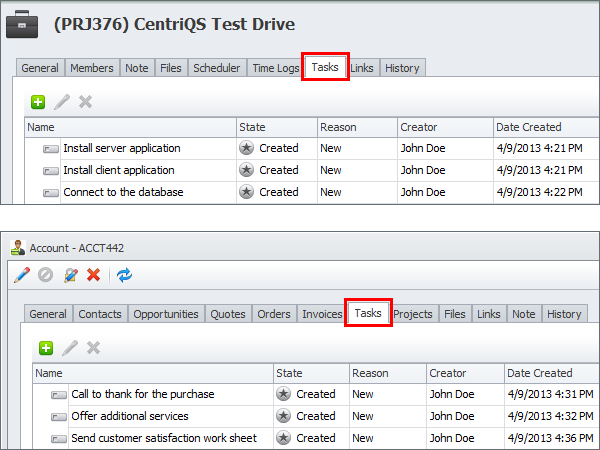
Task: Switch to the Time Logs tab
Action: click(x=276, y=68)
